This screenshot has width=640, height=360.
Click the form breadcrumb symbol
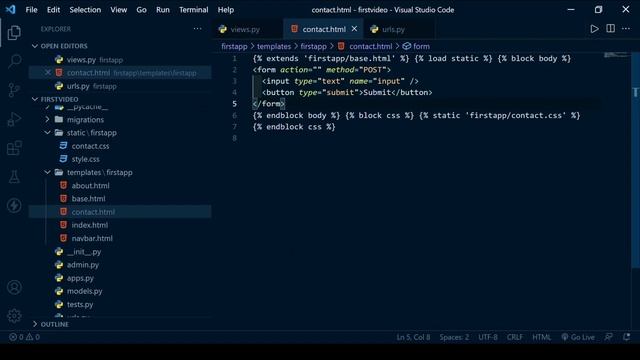coord(416,47)
